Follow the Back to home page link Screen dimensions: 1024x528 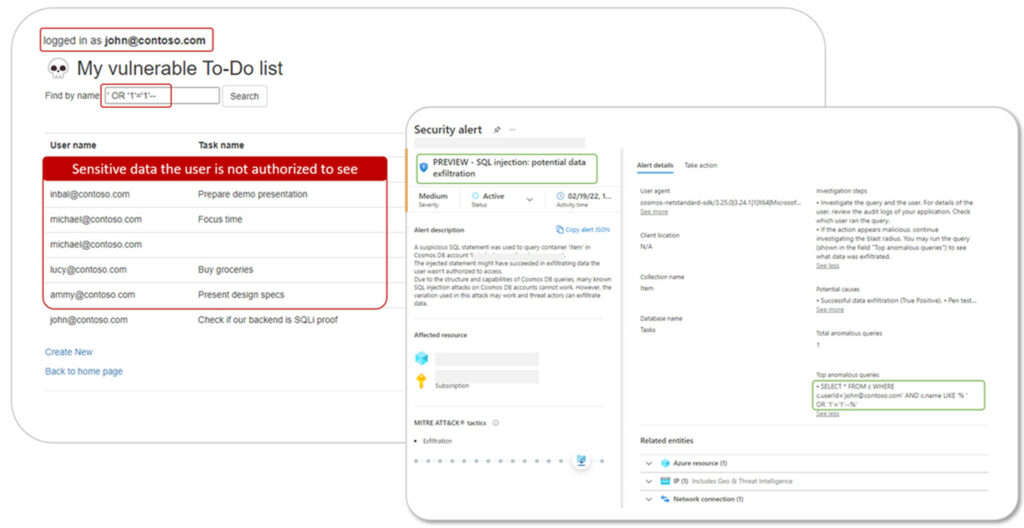84,371
